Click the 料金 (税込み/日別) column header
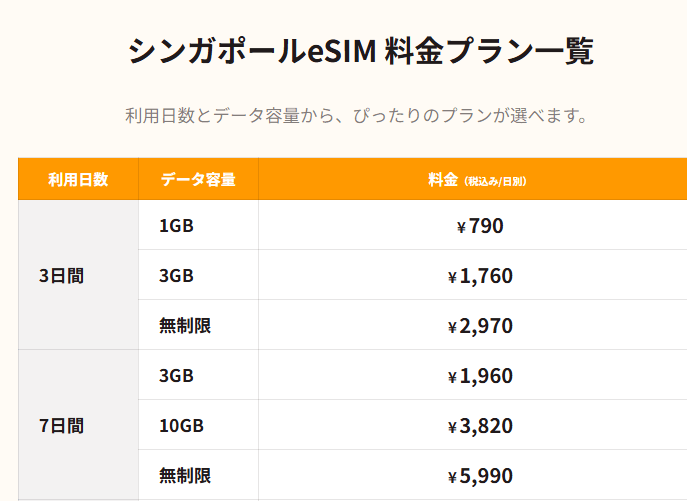The width and height of the screenshot is (687, 501). pyautogui.click(x=477, y=179)
